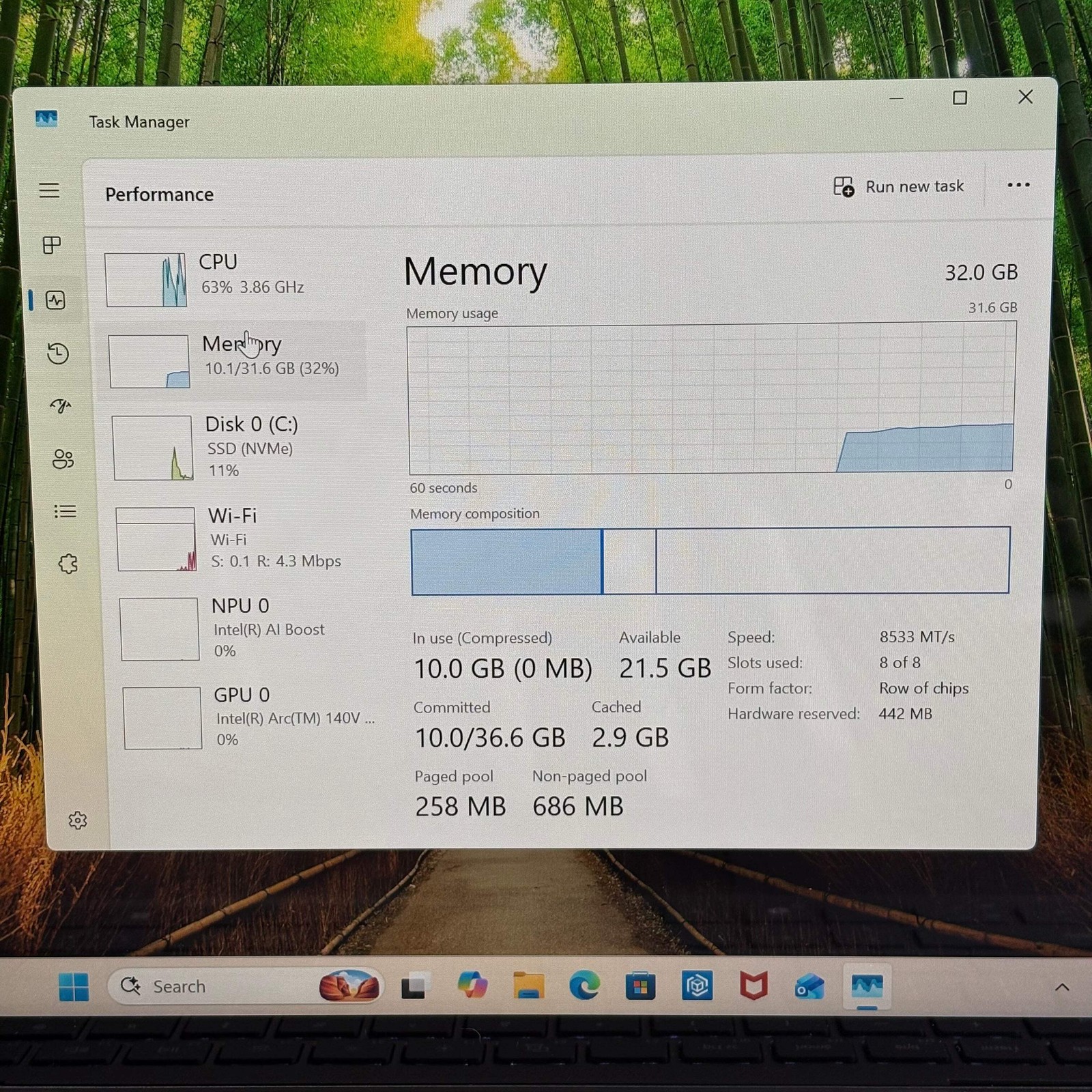1092x1092 pixels.
Task: Open Outlook from the taskbar
Action: pos(809,987)
